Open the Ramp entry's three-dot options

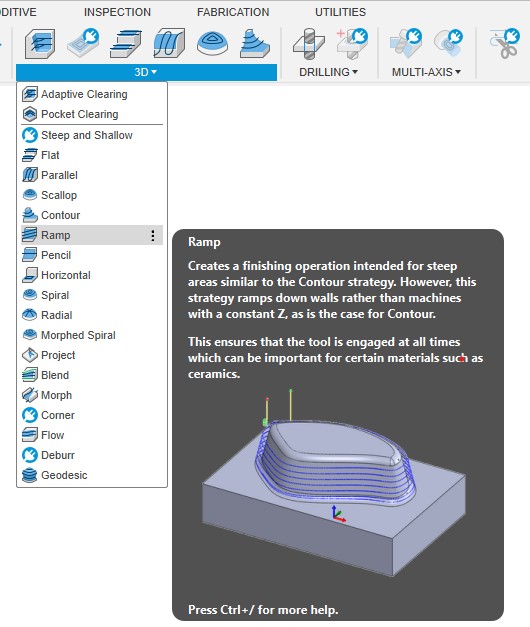pos(153,235)
